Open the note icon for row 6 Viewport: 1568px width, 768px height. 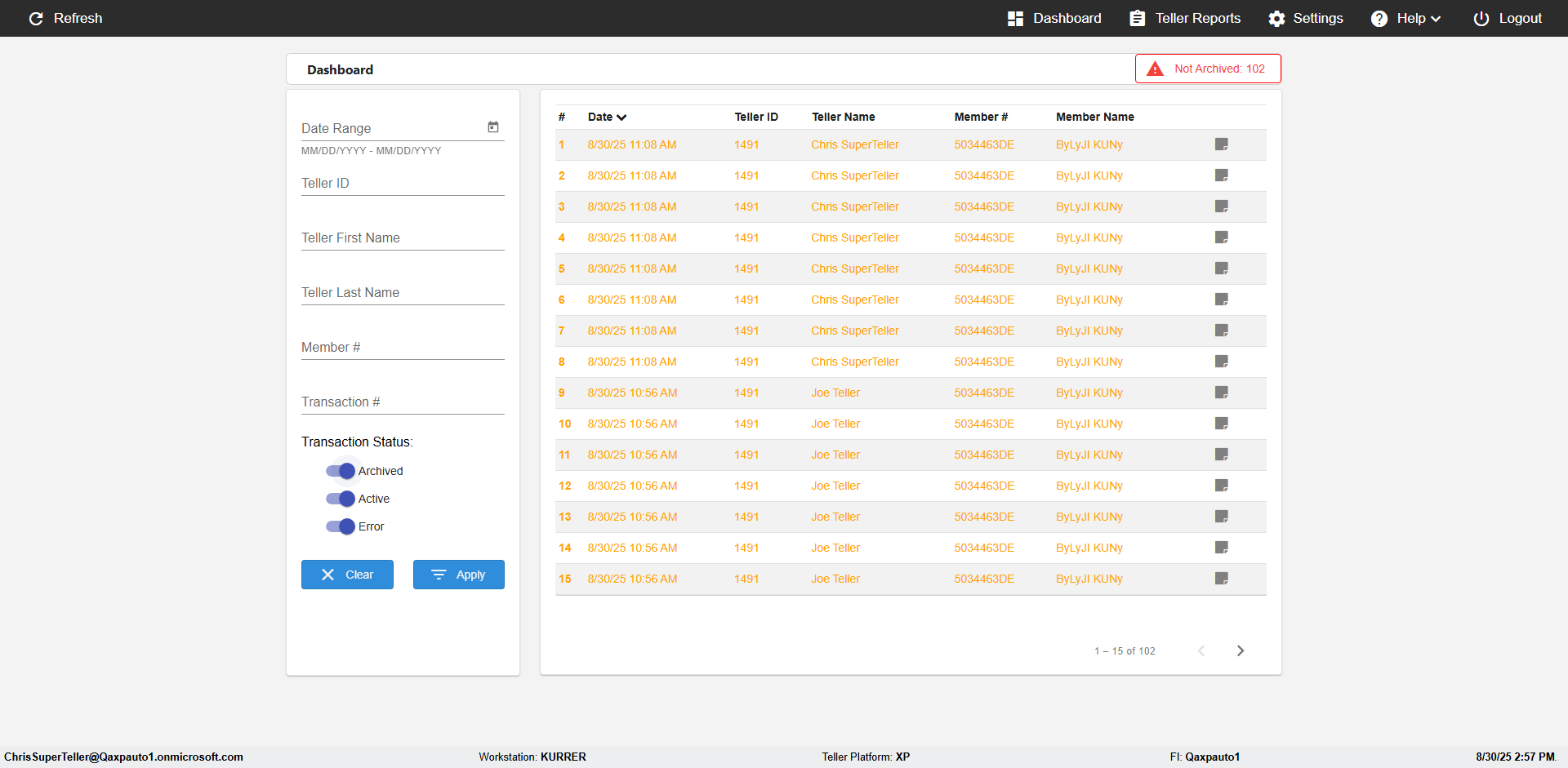tap(1222, 300)
